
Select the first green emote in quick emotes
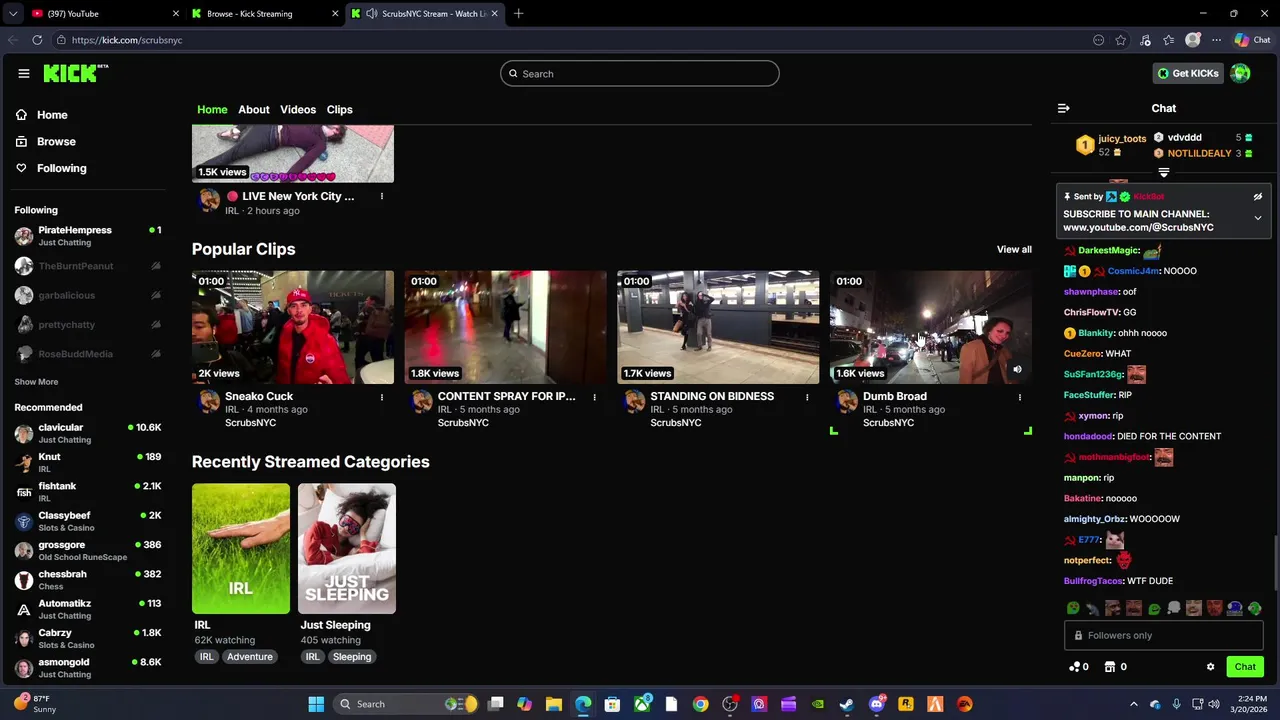click(x=1073, y=608)
